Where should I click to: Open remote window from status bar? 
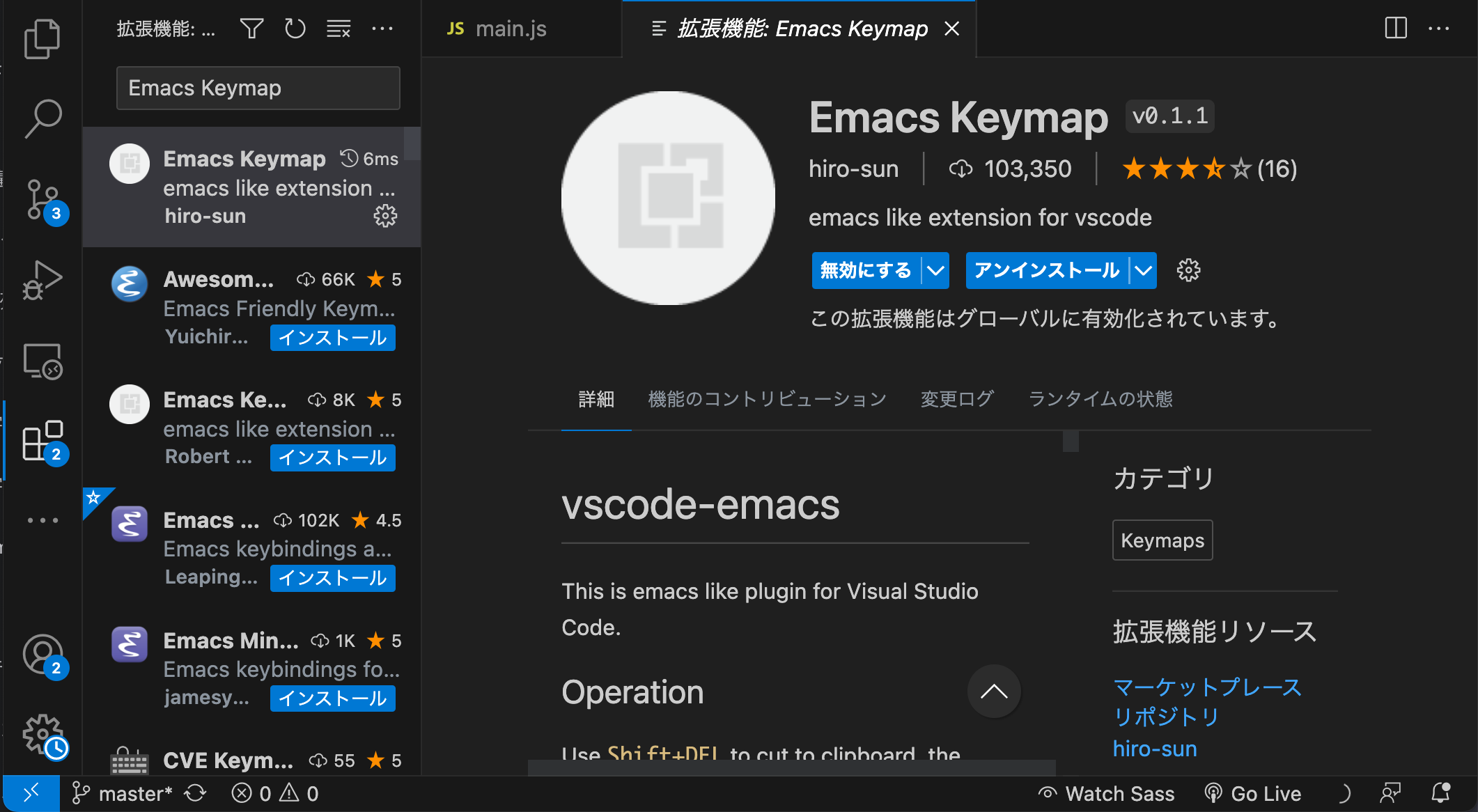31,793
